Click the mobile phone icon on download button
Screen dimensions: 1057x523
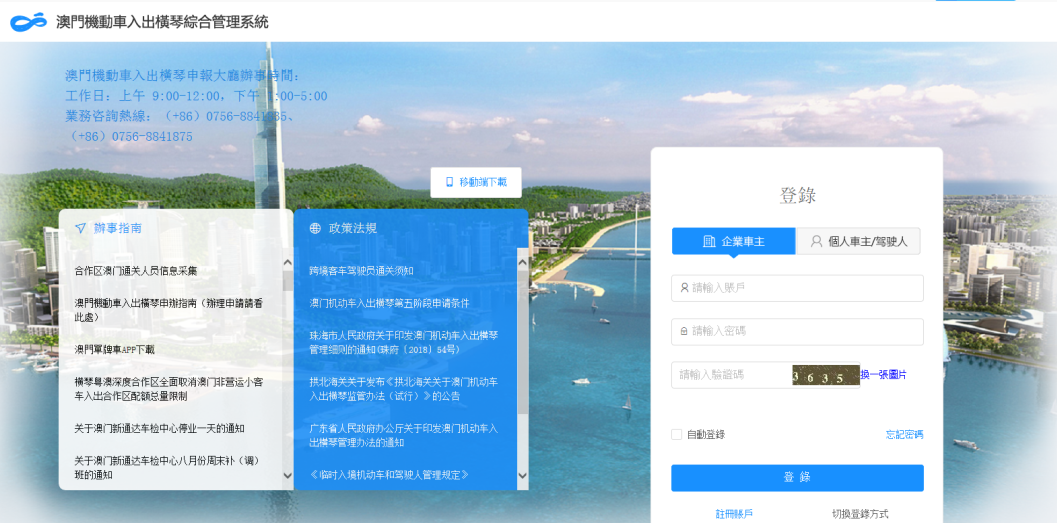pyautogui.click(x=450, y=182)
